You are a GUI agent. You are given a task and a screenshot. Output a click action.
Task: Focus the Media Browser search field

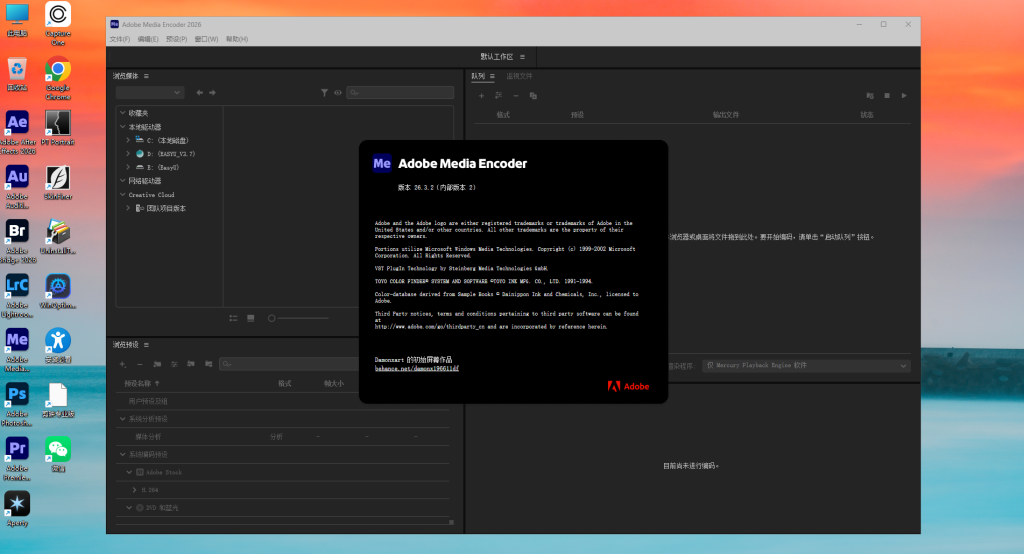pos(400,93)
